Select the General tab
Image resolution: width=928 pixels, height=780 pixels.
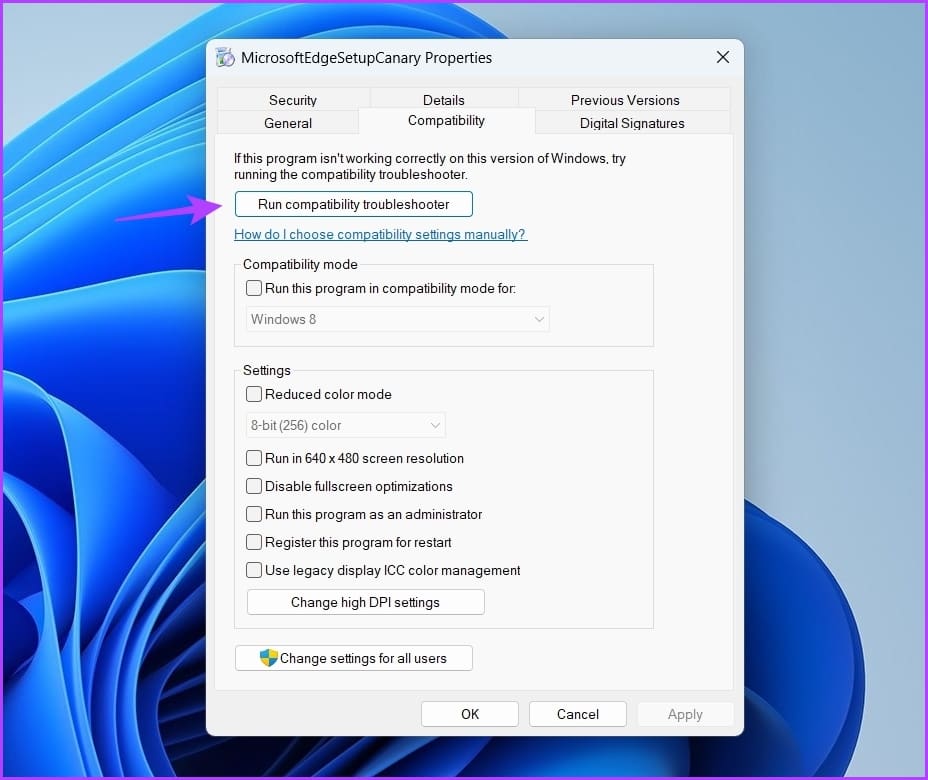[x=288, y=123]
